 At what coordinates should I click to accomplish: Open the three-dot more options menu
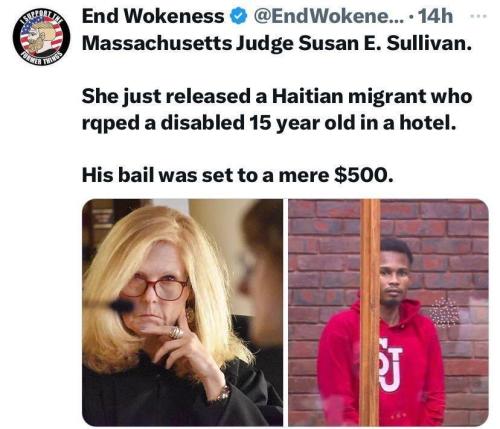480,15
